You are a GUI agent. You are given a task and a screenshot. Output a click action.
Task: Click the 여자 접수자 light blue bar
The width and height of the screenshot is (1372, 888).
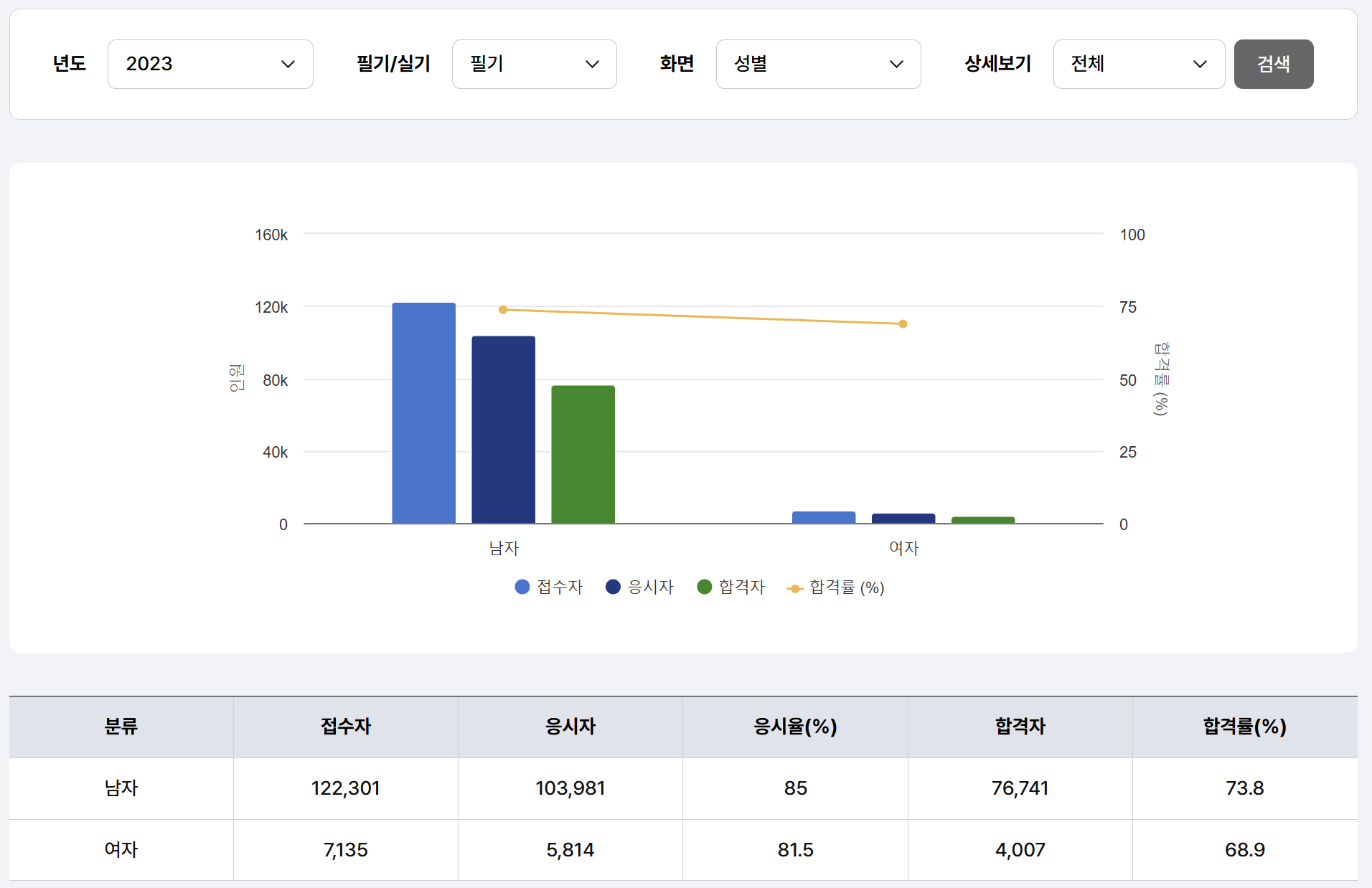(x=824, y=517)
